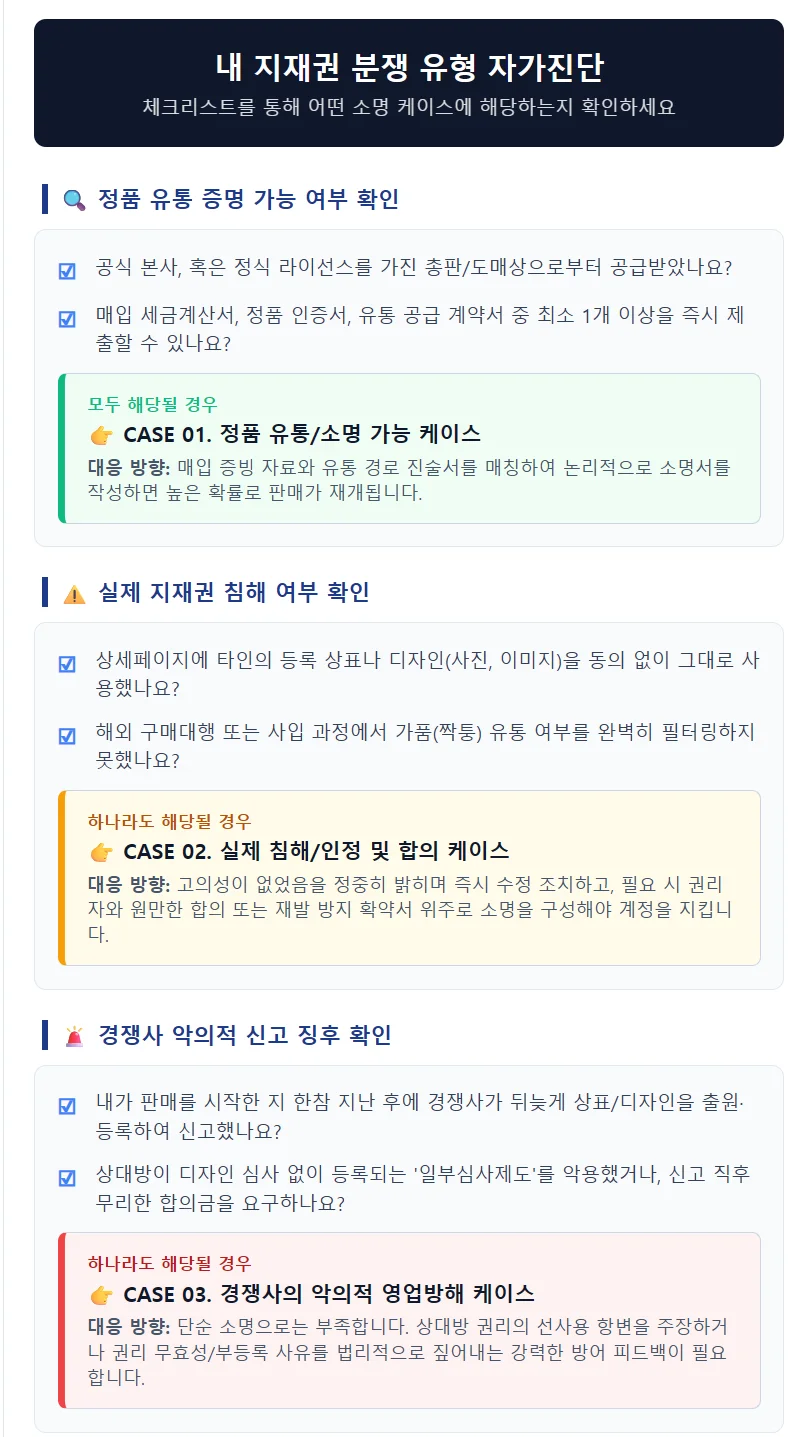Toggle the 경쟁사가 뒤늦게 상표 출원 checkbox

[x=67, y=1106]
